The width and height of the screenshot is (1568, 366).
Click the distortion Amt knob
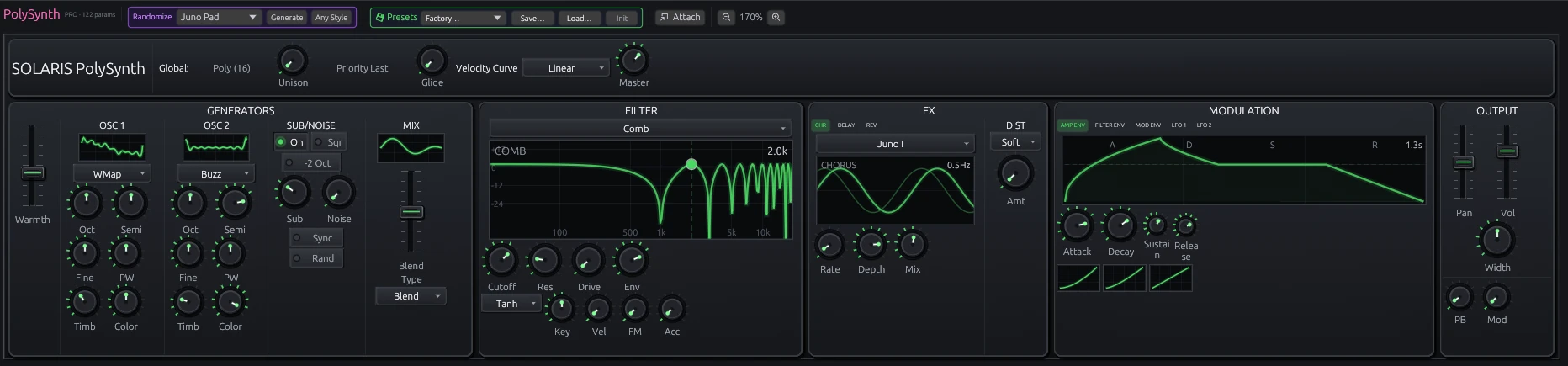tap(1014, 173)
